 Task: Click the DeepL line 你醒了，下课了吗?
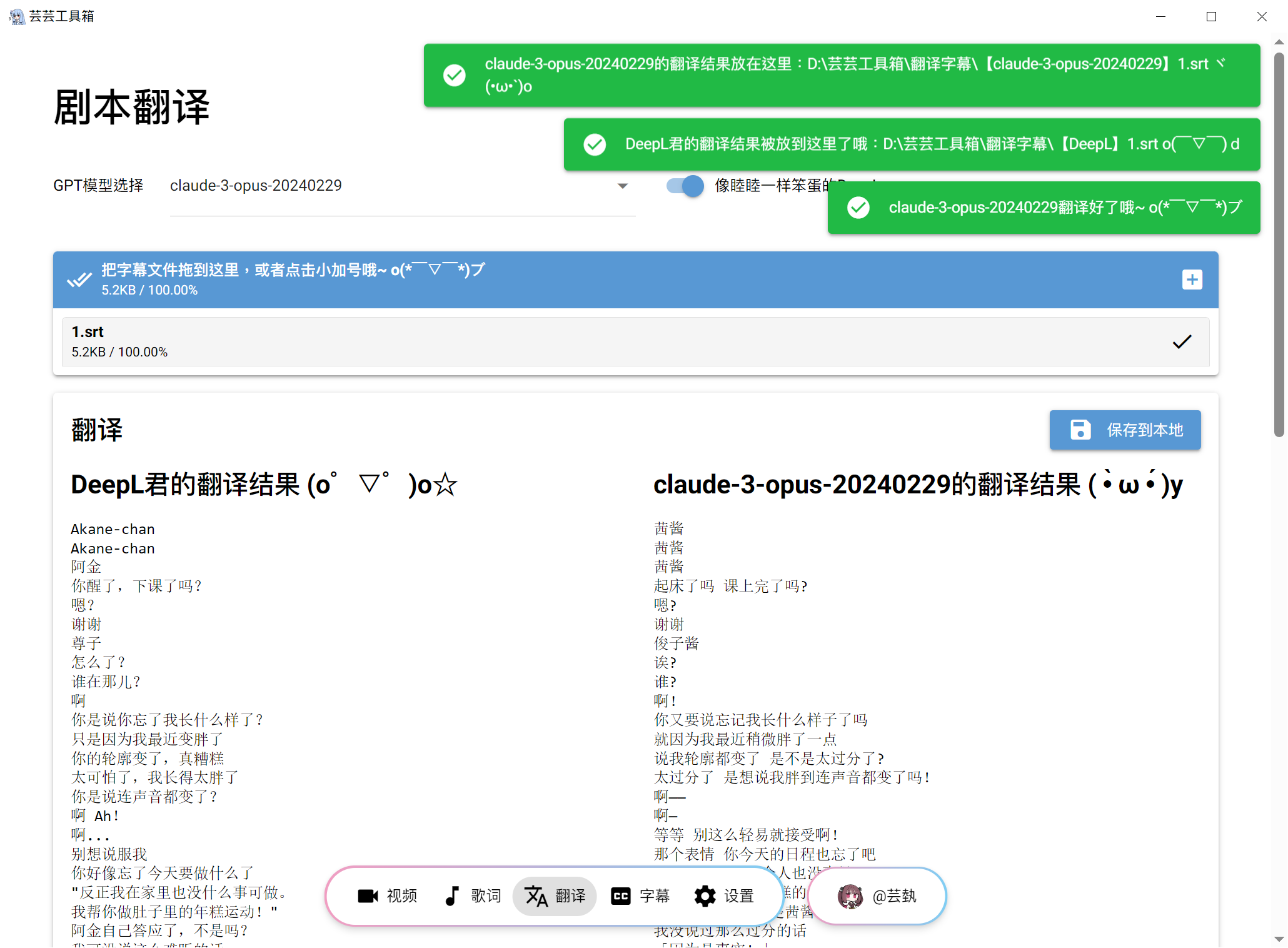click(x=136, y=586)
